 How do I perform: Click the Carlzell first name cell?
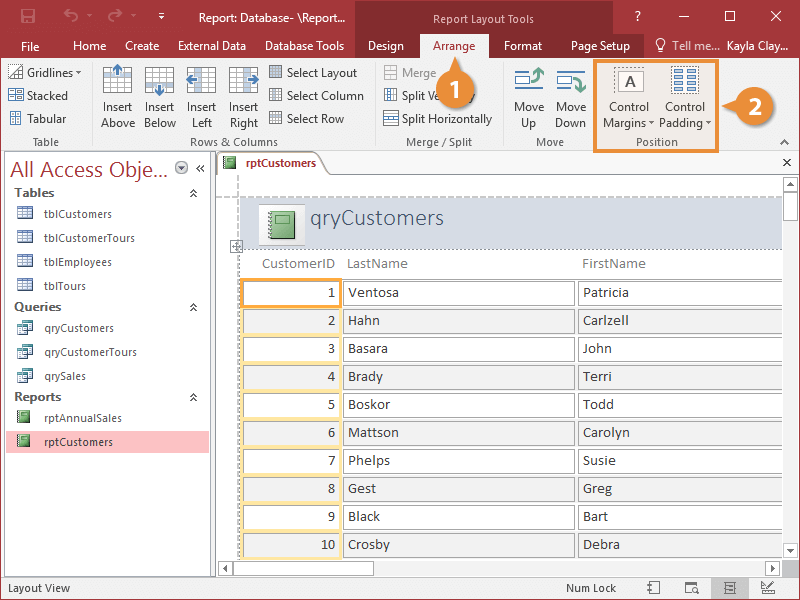point(680,321)
